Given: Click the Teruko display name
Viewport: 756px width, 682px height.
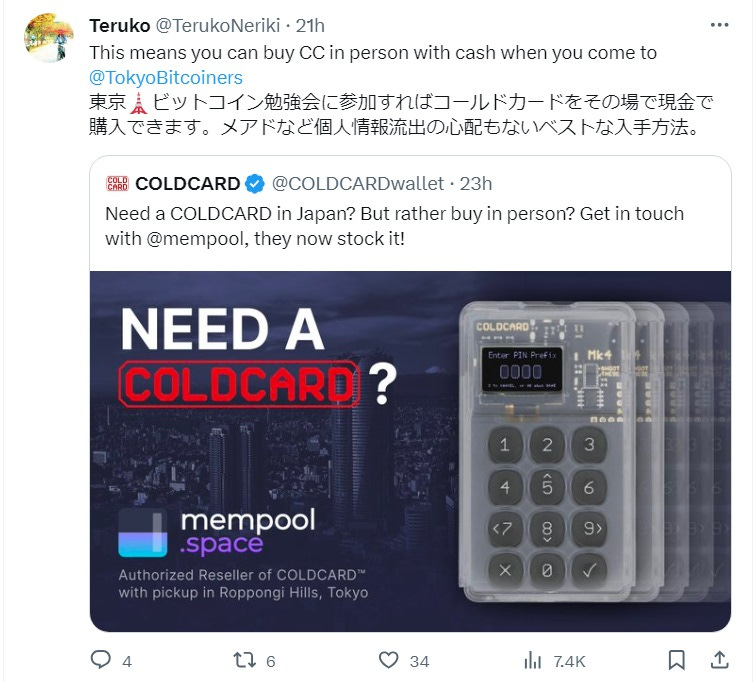Looking at the screenshot, I should (120, 26).
